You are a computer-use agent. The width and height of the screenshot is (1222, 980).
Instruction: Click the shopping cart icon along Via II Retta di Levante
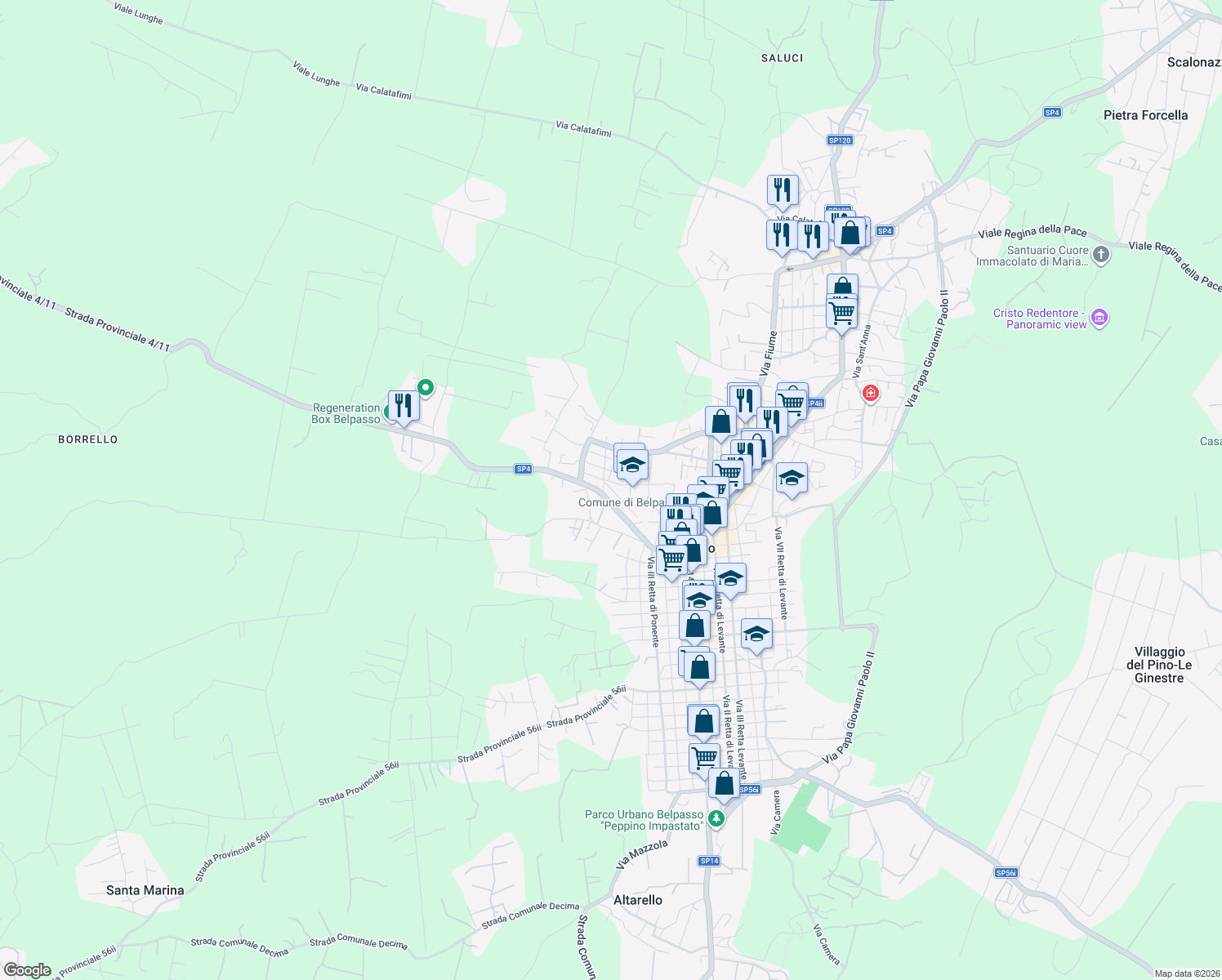[703, 758]
